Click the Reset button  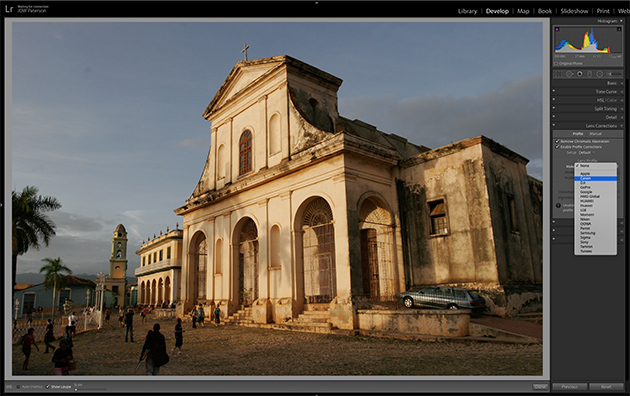point(606,387)
